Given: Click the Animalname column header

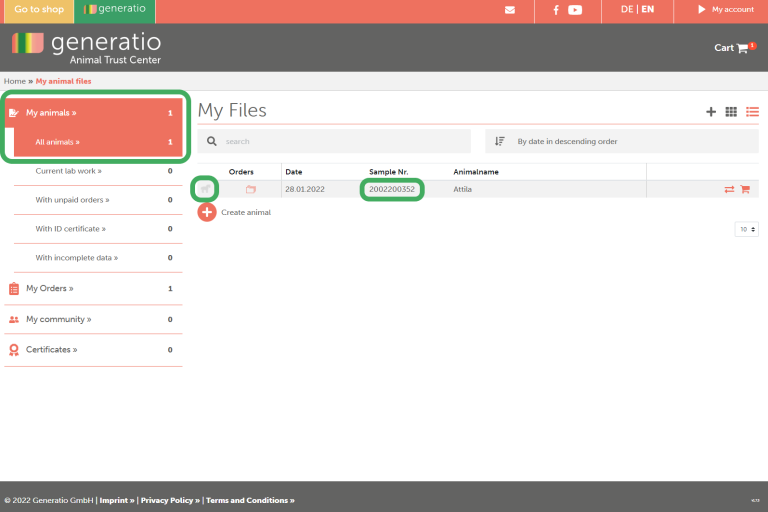Looking at the screenshot, I should pos(476,172).
